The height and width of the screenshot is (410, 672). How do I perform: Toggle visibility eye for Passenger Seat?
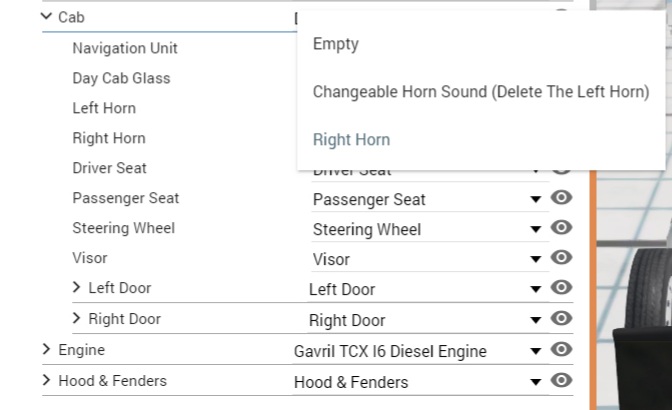(x=562, y=198)
